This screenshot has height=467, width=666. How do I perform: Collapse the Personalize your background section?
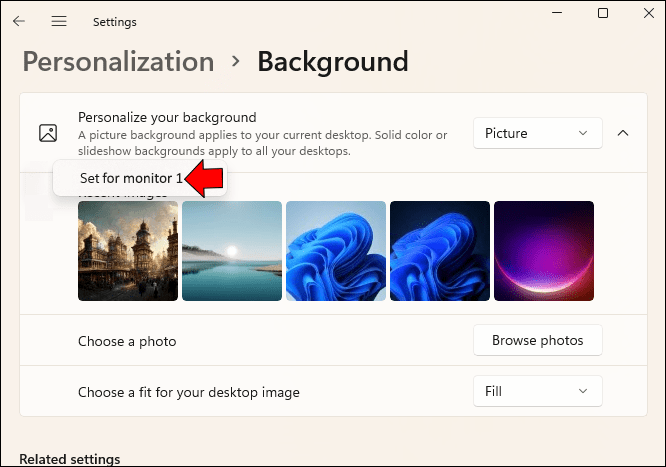623,133
